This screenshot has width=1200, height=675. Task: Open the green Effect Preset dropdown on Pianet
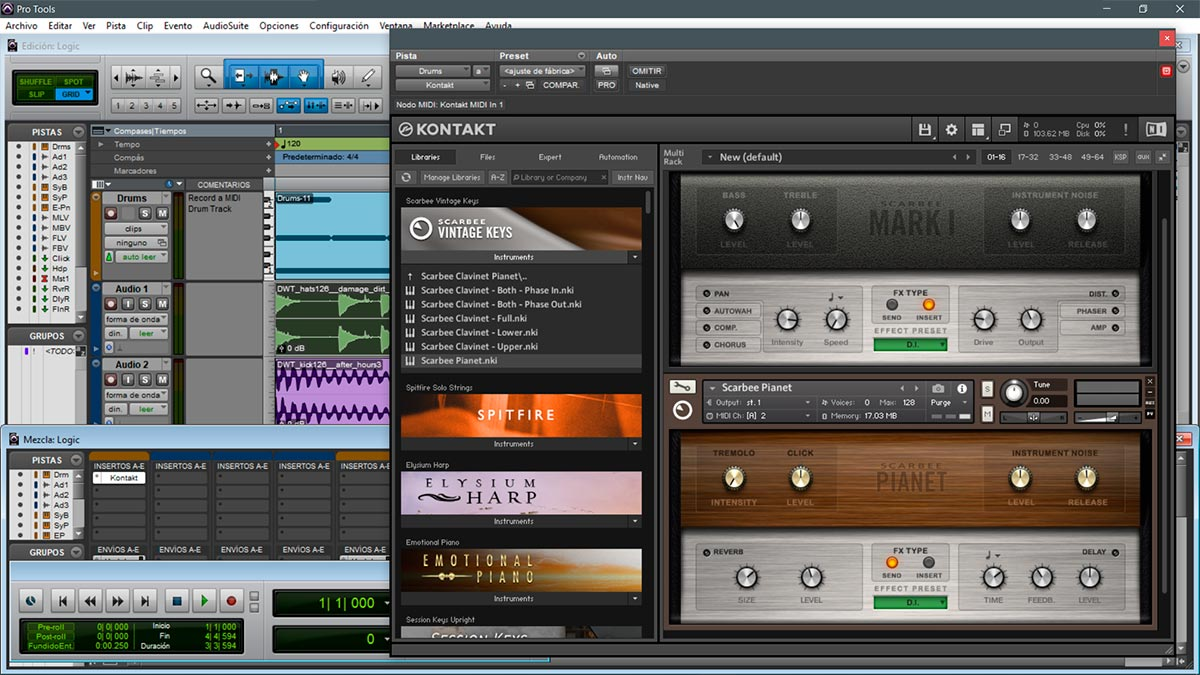click(x=910, y=602)
